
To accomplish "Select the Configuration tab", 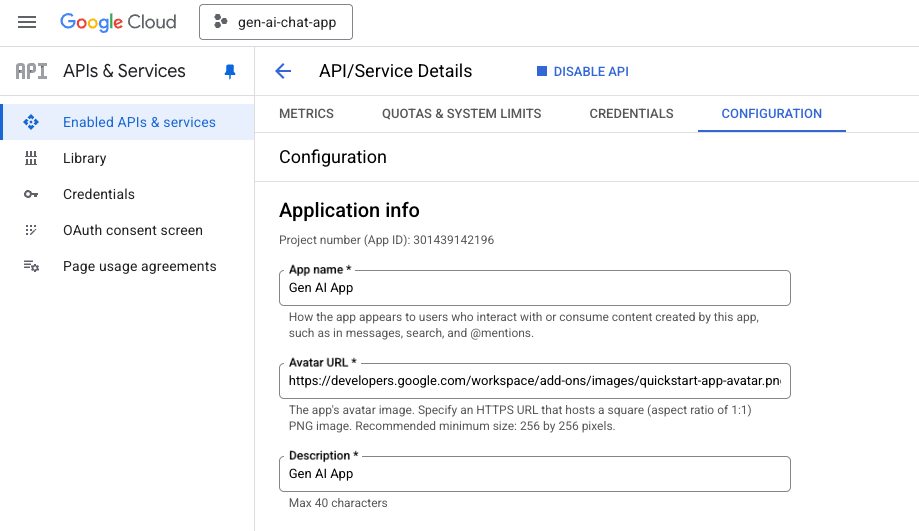I will pos(771,114).
